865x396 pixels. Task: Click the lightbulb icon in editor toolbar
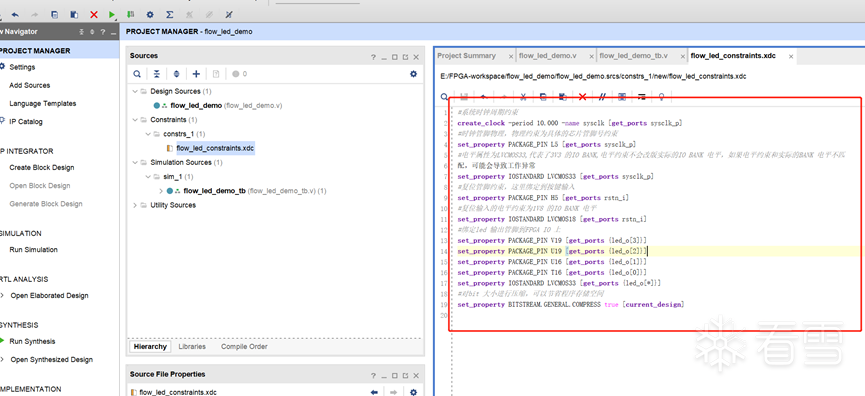coord(661,97)
